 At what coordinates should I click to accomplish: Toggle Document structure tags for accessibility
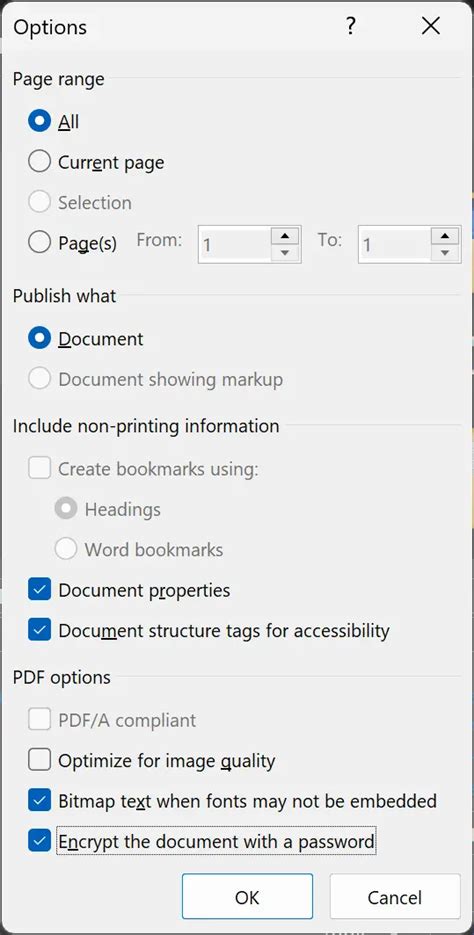(39, 630)
